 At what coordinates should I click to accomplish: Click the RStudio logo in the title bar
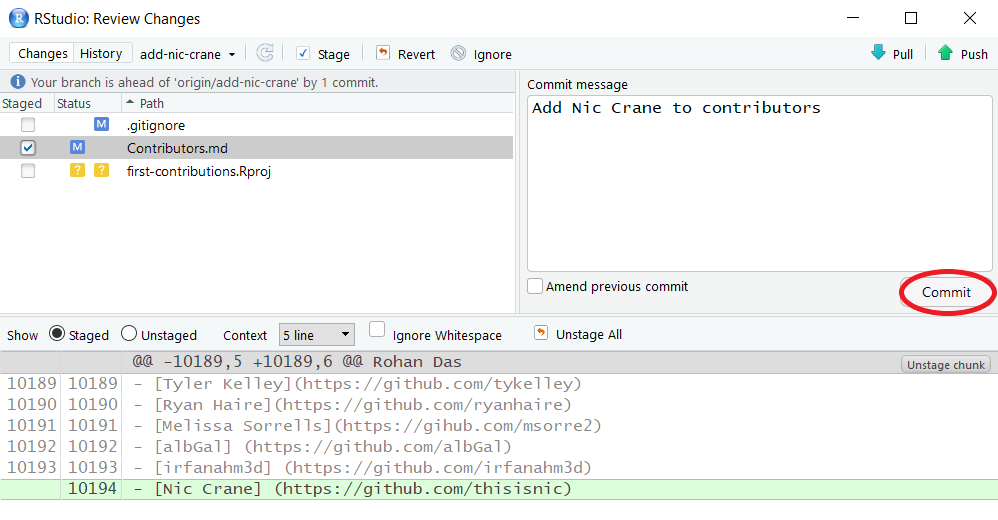pyautogui.click(x=19, y=18)
